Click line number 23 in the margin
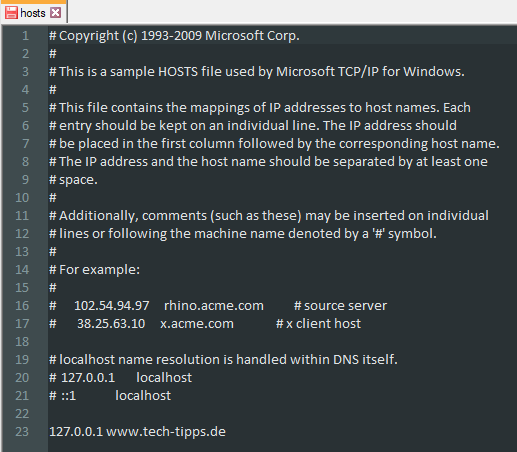The height and width of the screenshot is (452, 517). (x=22, y=432)
